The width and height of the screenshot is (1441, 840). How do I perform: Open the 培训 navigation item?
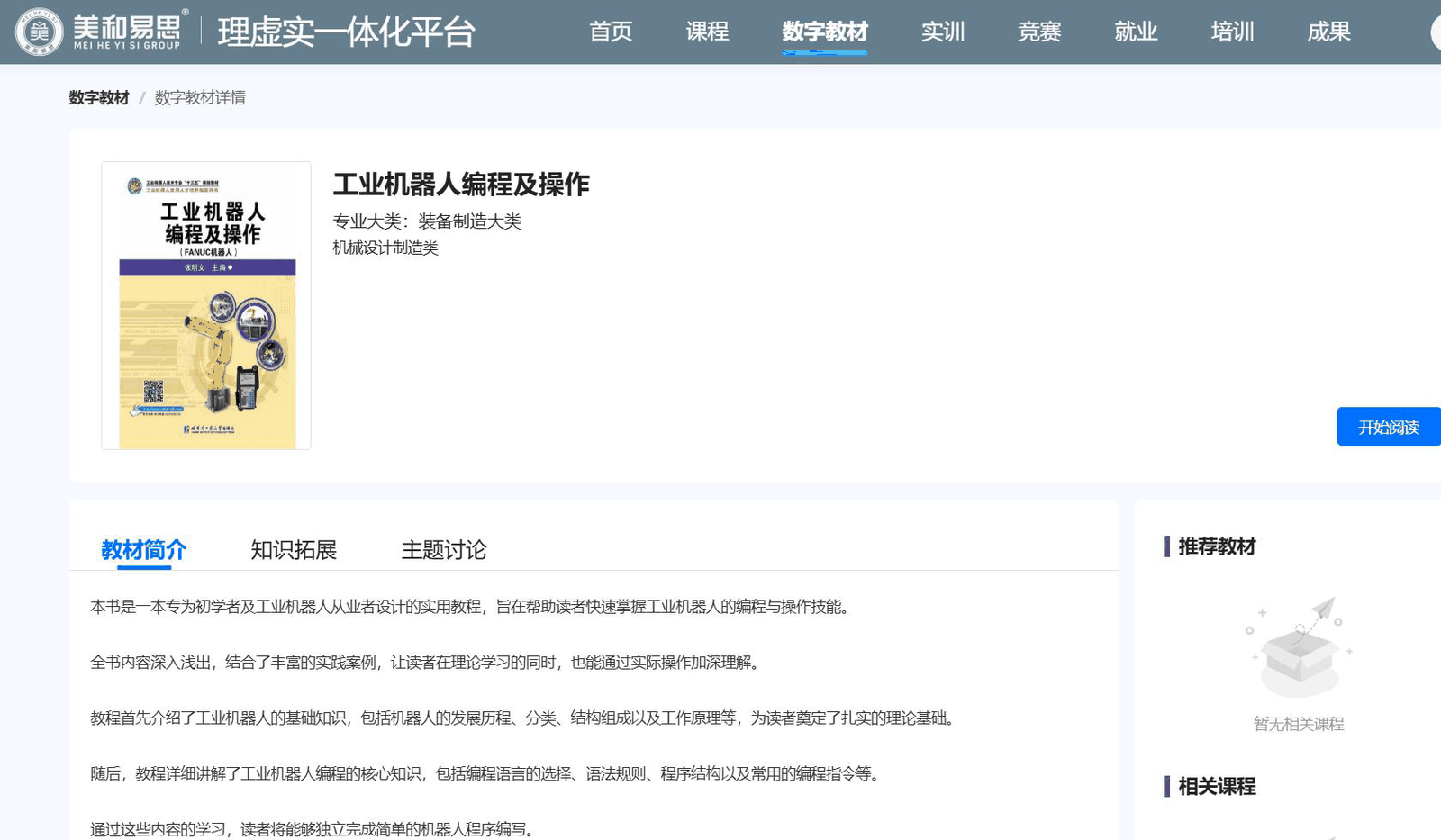tap(1232, 32)
